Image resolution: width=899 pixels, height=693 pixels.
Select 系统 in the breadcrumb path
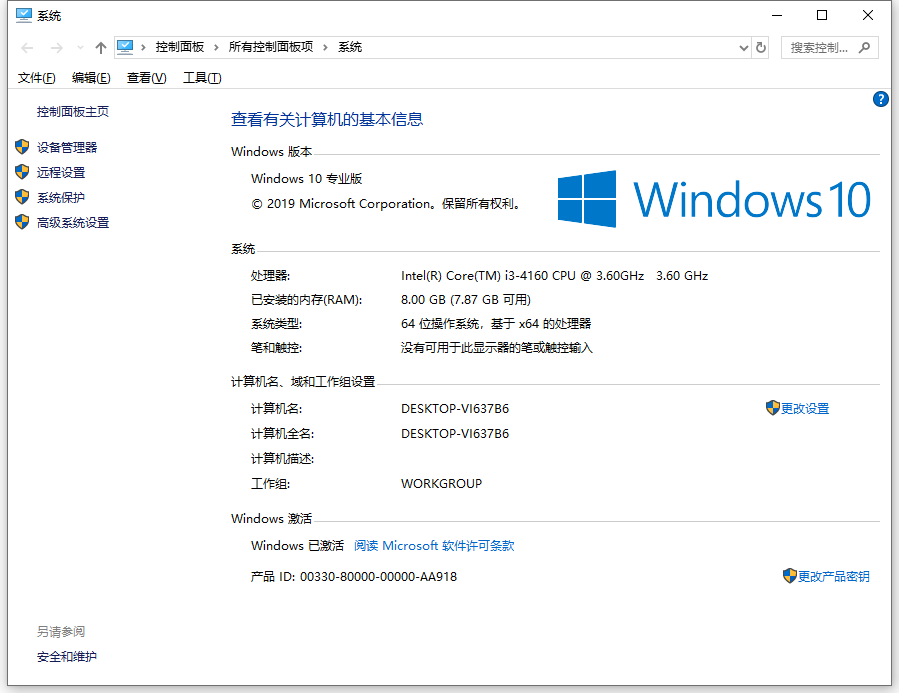(350, 47)
